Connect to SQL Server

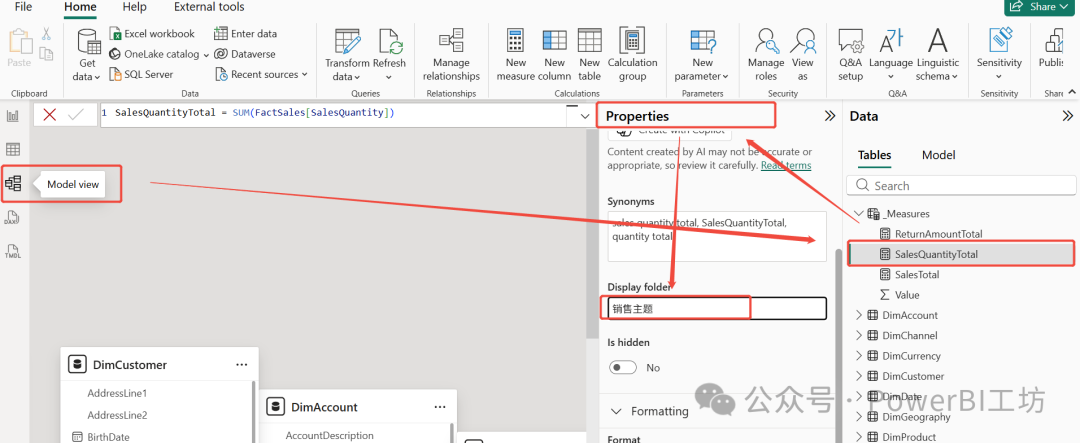[141, 74]
